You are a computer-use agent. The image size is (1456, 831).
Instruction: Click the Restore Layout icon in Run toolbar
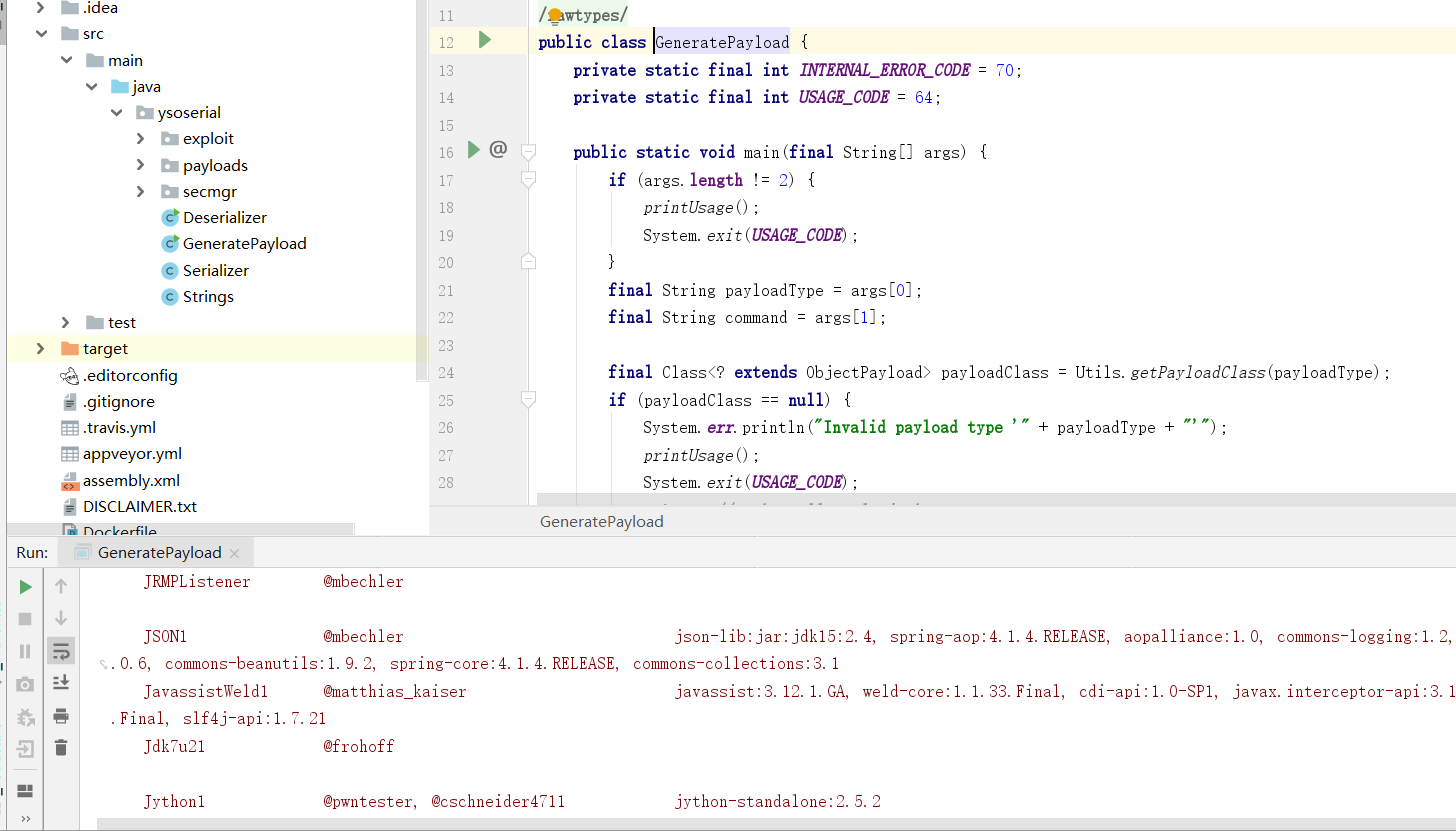pos(25,791)
